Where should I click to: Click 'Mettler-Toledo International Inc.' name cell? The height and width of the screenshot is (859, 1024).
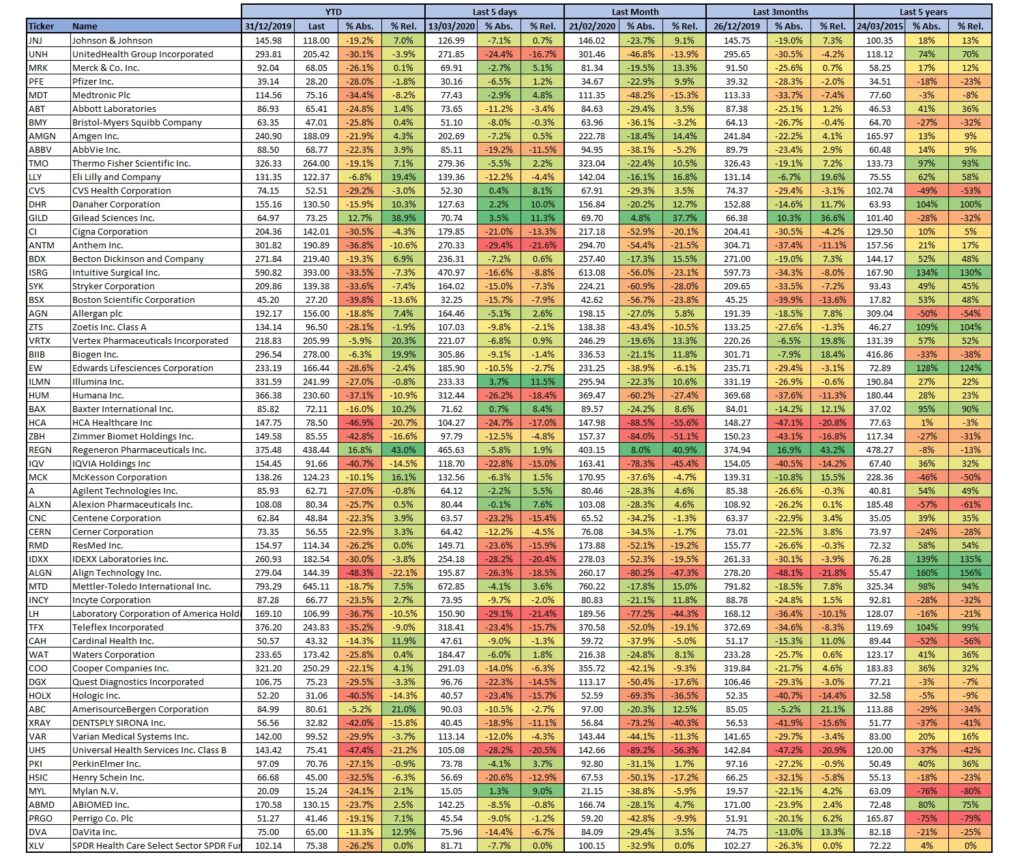[155, 587]
